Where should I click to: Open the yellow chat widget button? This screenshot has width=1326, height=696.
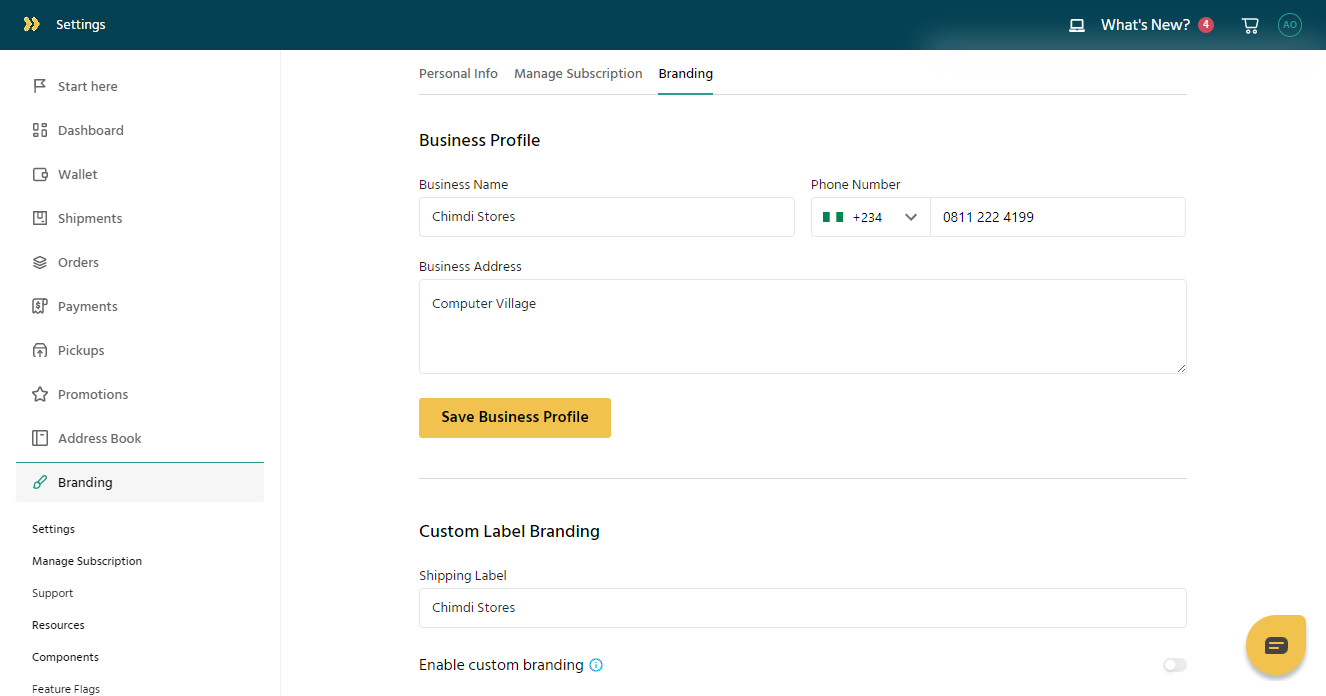pyautogui.click(x=1276, y=645)
